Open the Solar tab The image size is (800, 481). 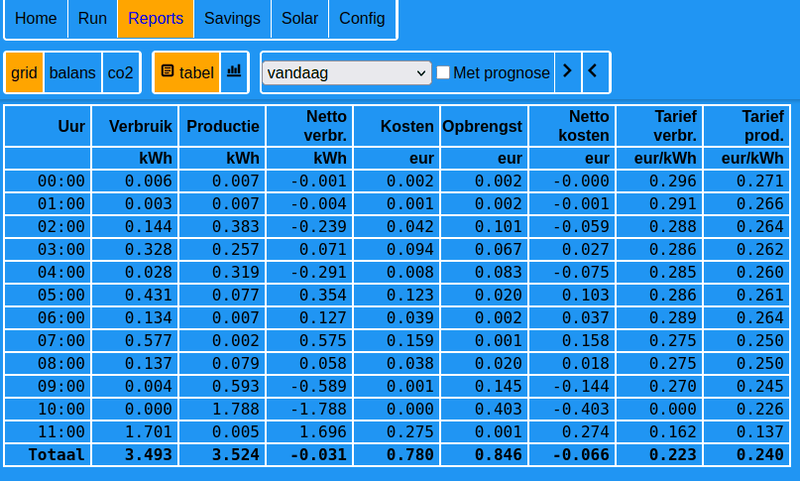coord(300,18)
